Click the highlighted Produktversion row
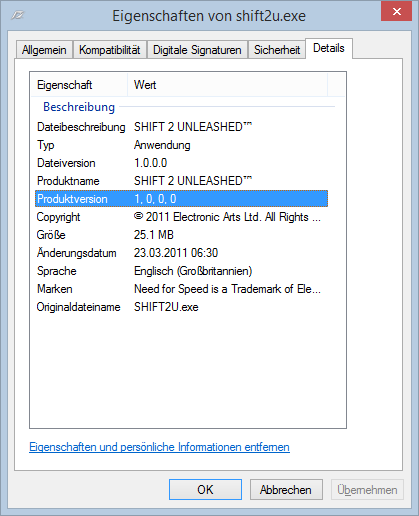The height and width of the screenshot is (516, 419). coord(181,199)
